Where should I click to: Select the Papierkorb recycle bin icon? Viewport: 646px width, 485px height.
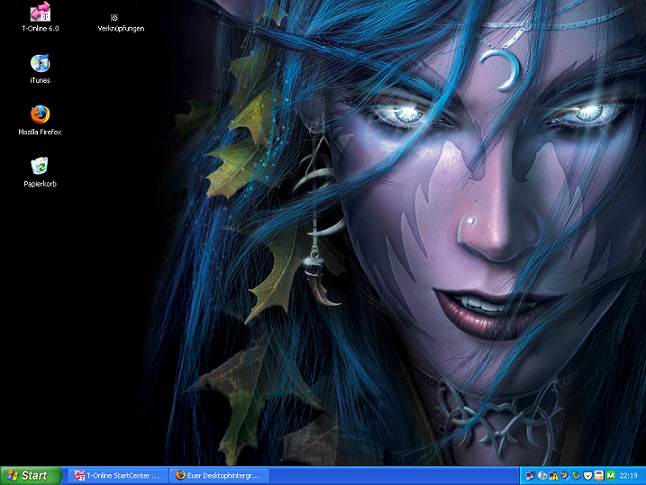tap(40, 166)
